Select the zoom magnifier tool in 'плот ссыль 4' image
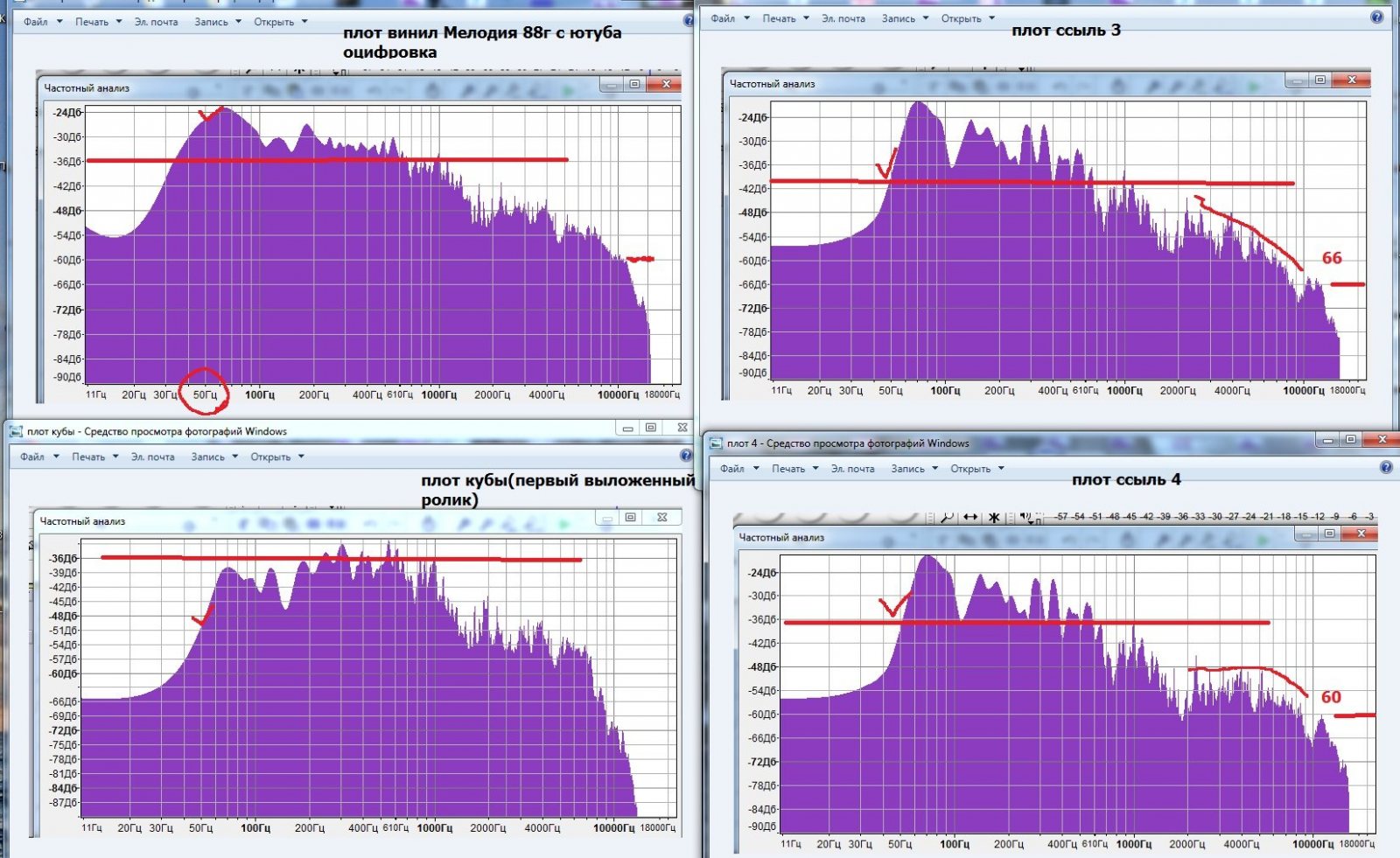The image size is (1400, 858). click(947, 517)
